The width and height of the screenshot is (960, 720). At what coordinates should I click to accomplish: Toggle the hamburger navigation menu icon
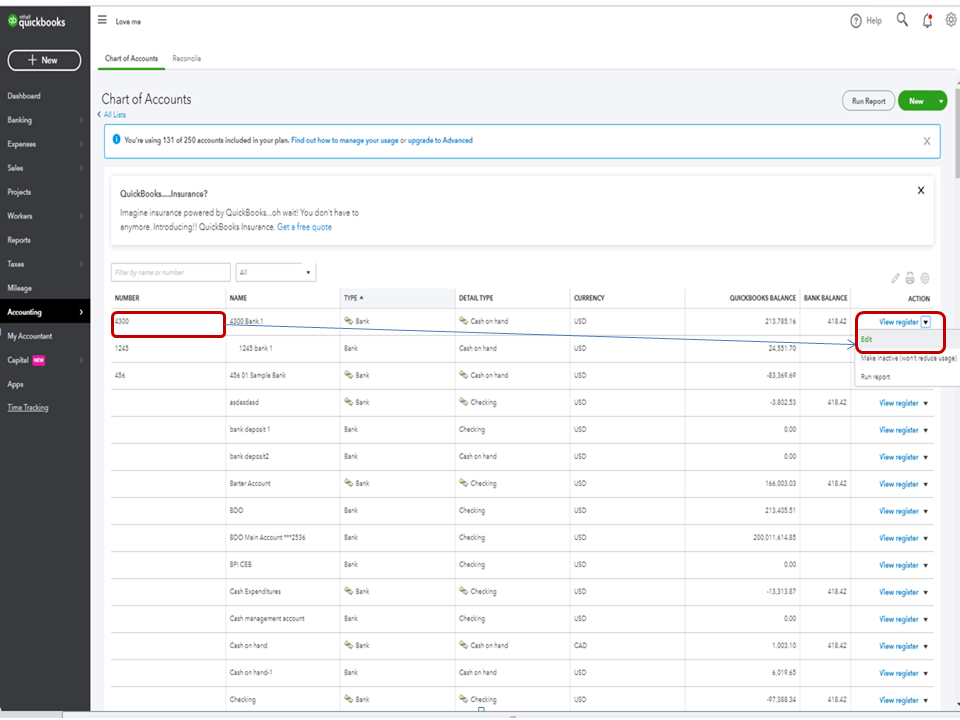102,20
